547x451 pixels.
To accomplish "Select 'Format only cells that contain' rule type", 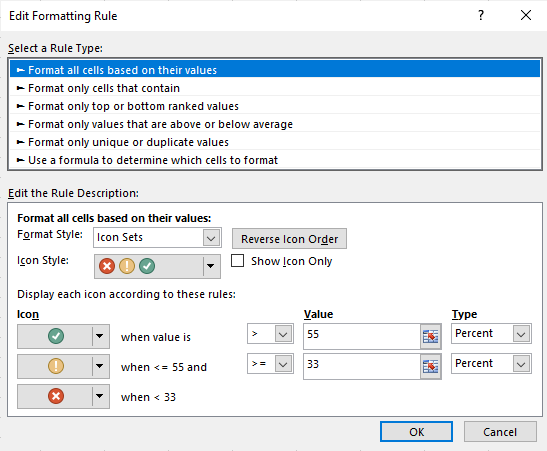I will [x=275, y=88].
